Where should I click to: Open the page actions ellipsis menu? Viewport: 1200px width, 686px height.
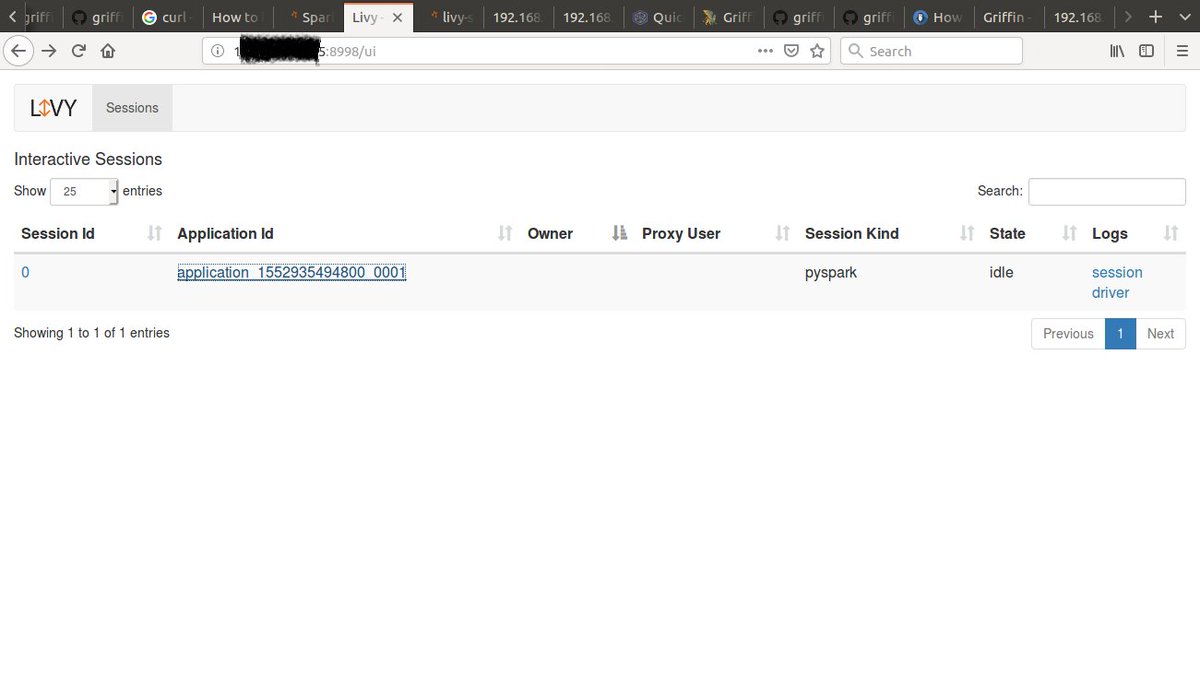point(765,50)
